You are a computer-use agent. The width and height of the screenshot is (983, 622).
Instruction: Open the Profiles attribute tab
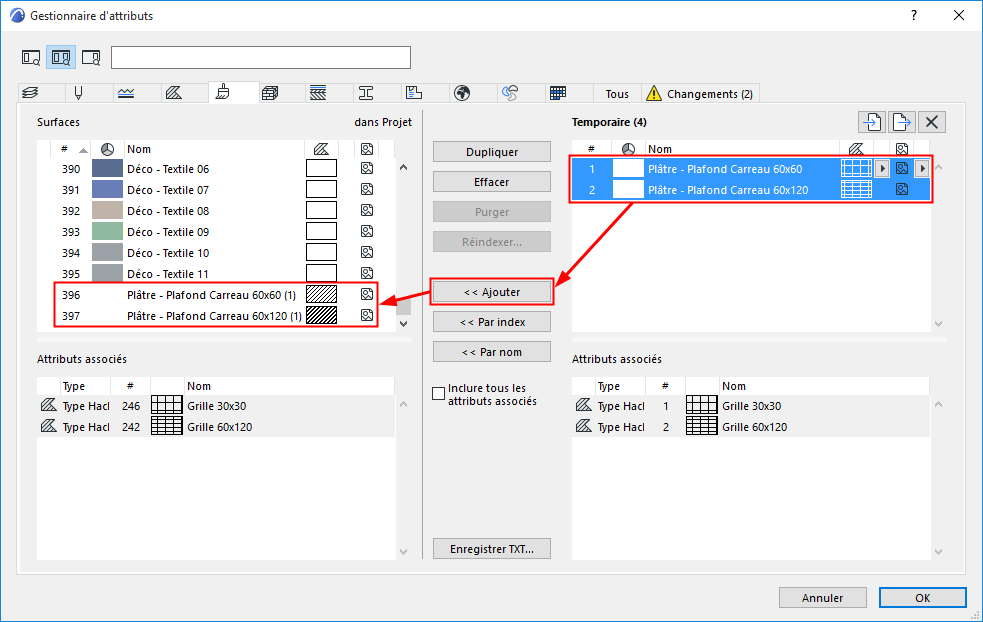366,93
